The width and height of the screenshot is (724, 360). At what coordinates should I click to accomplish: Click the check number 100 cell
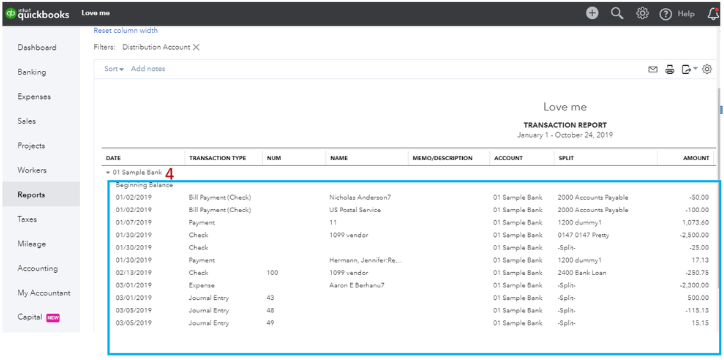[272, 272]
